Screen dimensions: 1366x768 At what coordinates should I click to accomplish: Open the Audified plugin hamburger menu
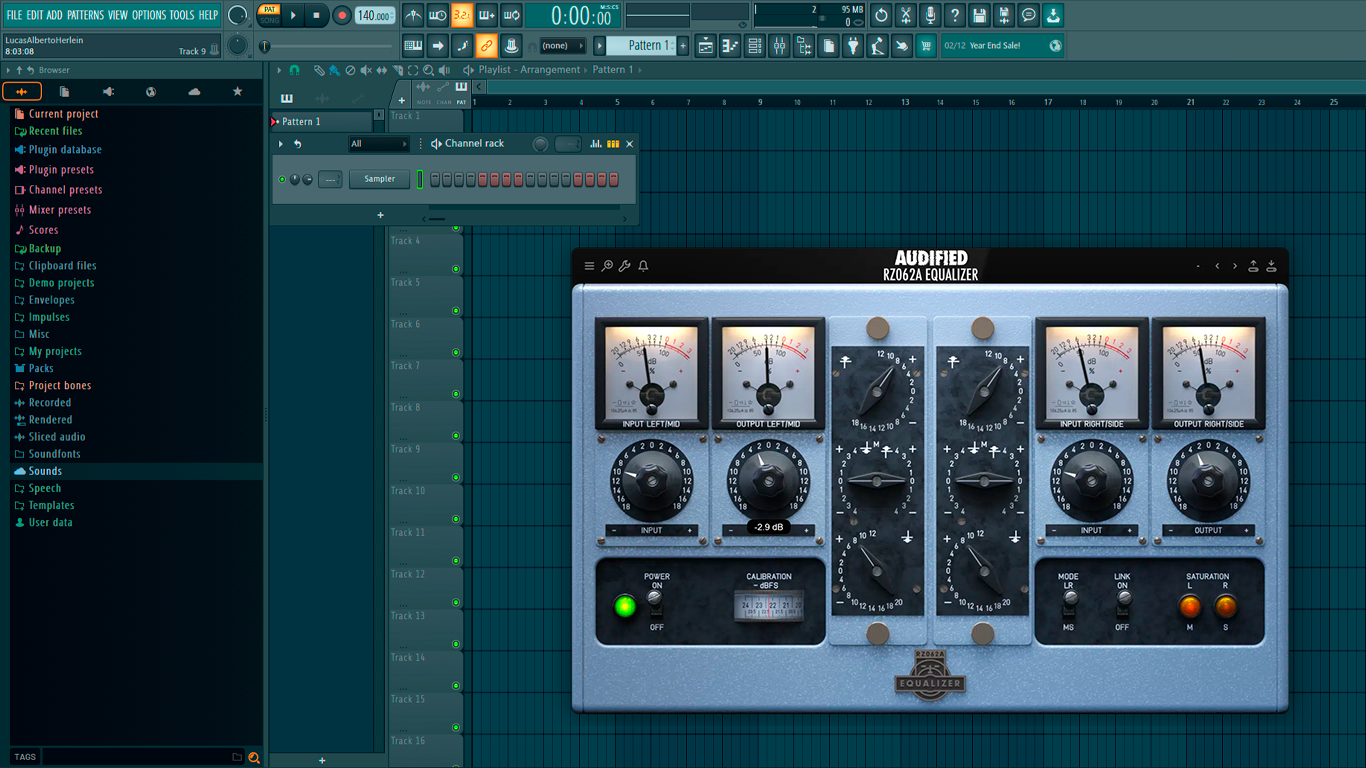[x=589, y=266]
